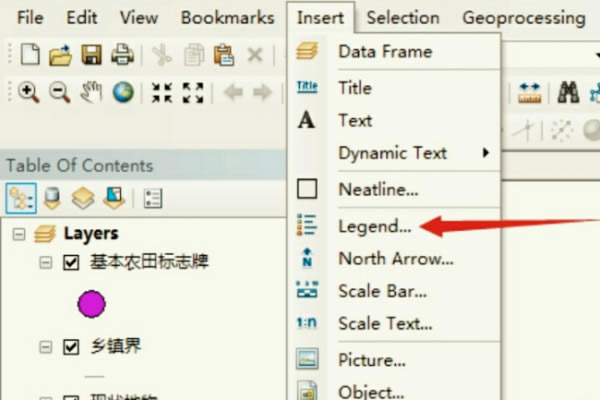Collapse the 基本农田标志牌 layer symbol
Image resolution: width=600 pixels, height=400 pixels.
[x=46, y=263]
